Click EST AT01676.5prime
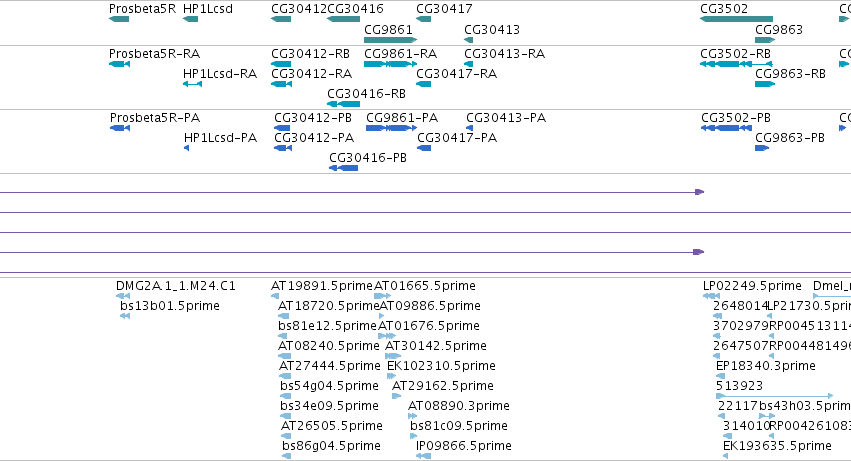Screen dimensions: 851x461 [x=429, y=326]
